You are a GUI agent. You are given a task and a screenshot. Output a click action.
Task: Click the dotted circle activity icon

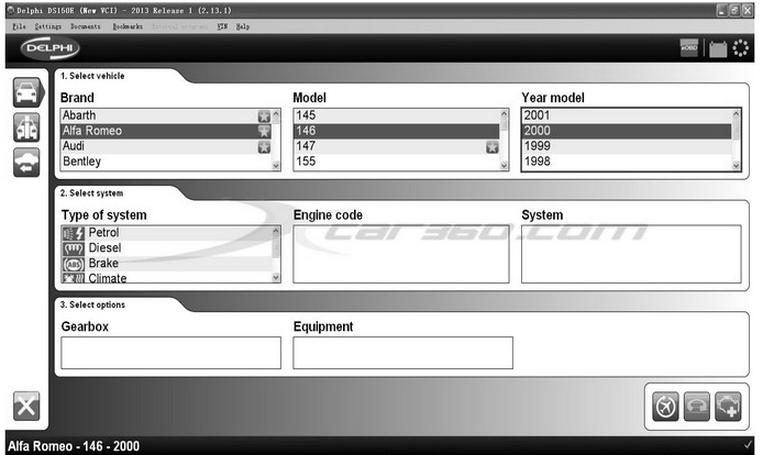[x=740, y=48]
